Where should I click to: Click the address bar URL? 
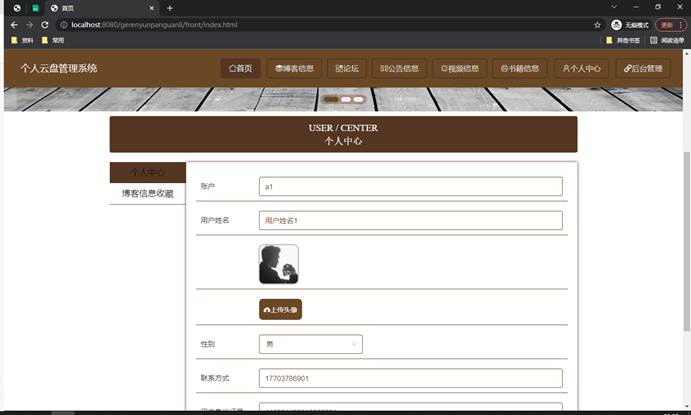click(154, 25)
